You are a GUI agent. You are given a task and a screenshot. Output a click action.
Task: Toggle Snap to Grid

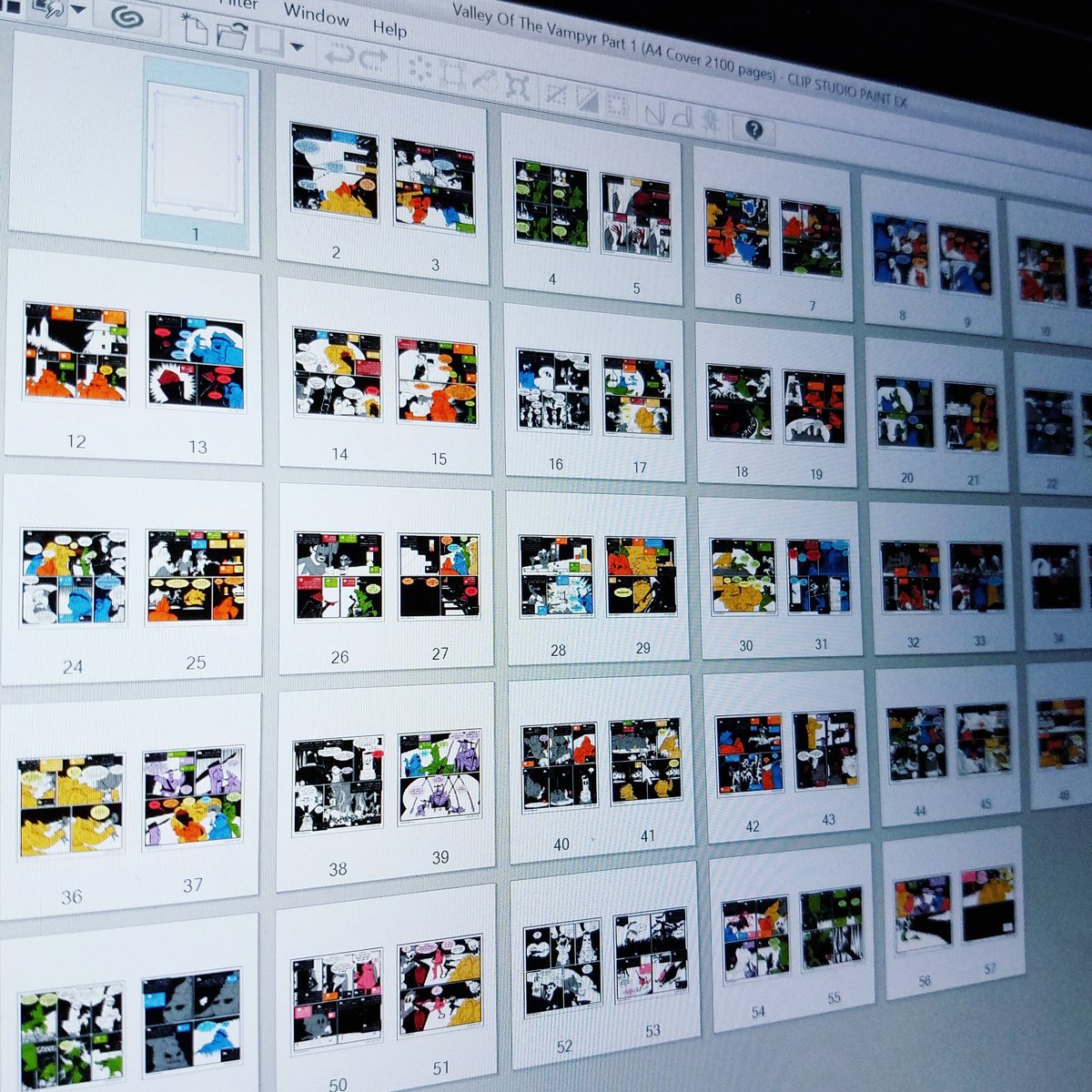(x=711, y=120)
